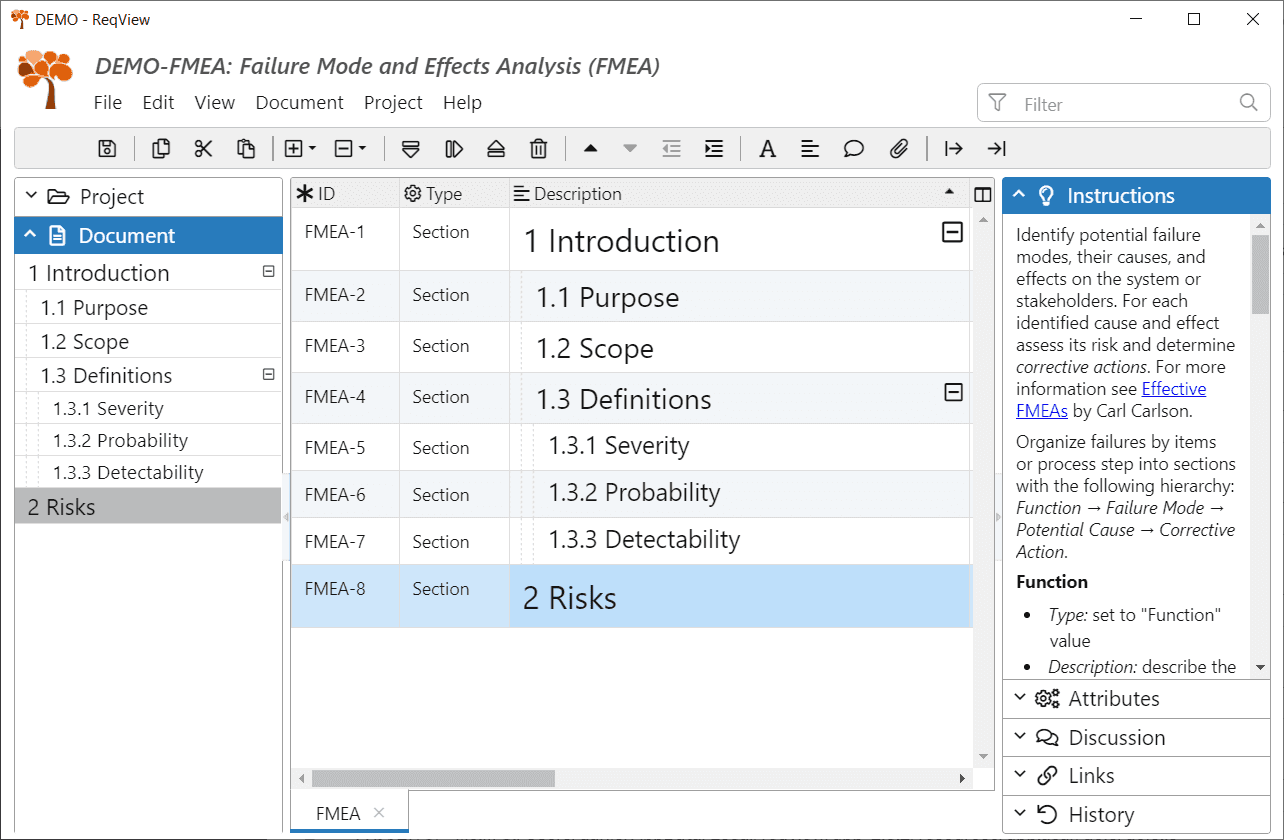This screenshot has height=840, width=1284.
Task: Click the plus-box Expand icon in the toolbar
Action: [x=294, y=149]
